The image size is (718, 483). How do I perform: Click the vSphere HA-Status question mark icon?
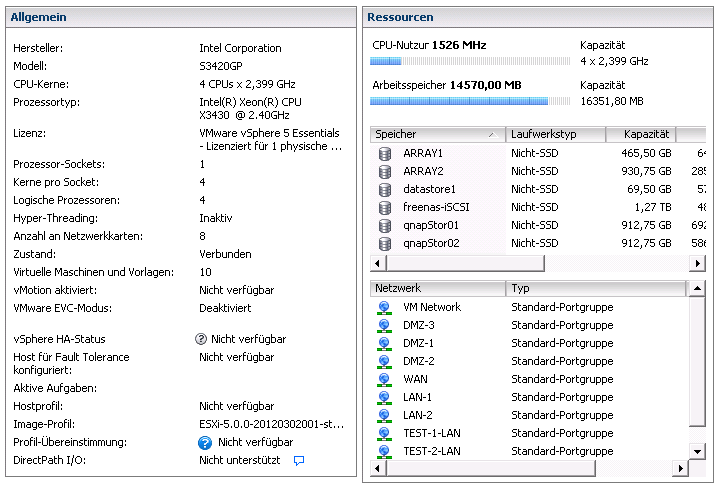point(201,340)
